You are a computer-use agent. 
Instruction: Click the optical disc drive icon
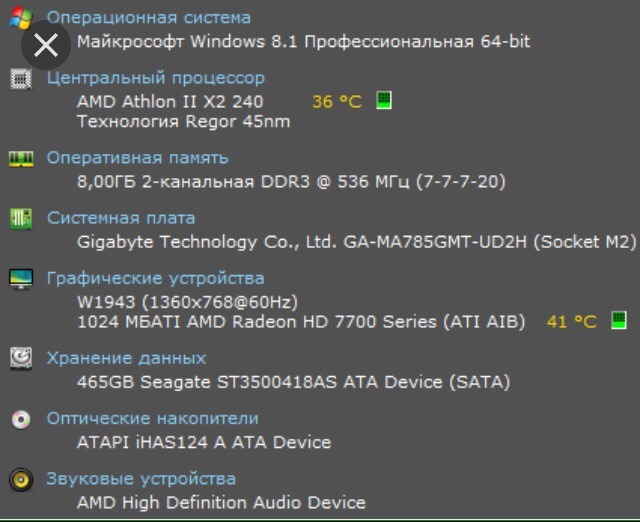pyautogui.click(x=20, y=419)
